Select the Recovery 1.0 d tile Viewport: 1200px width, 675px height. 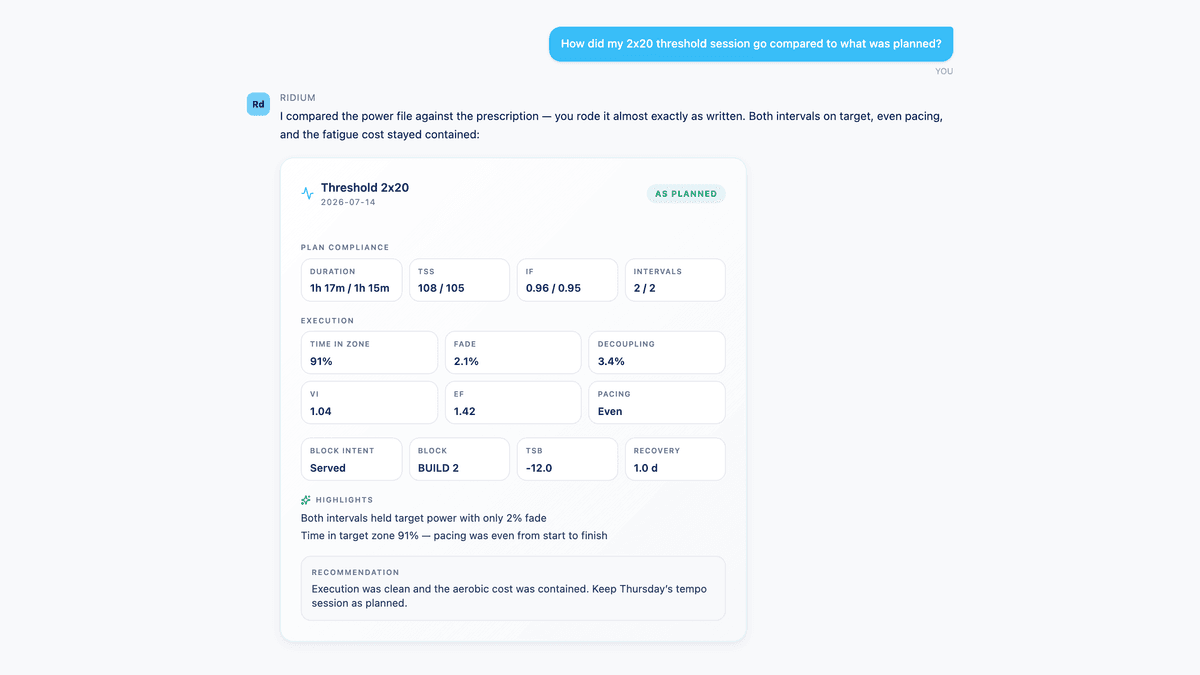coord(675,459)
